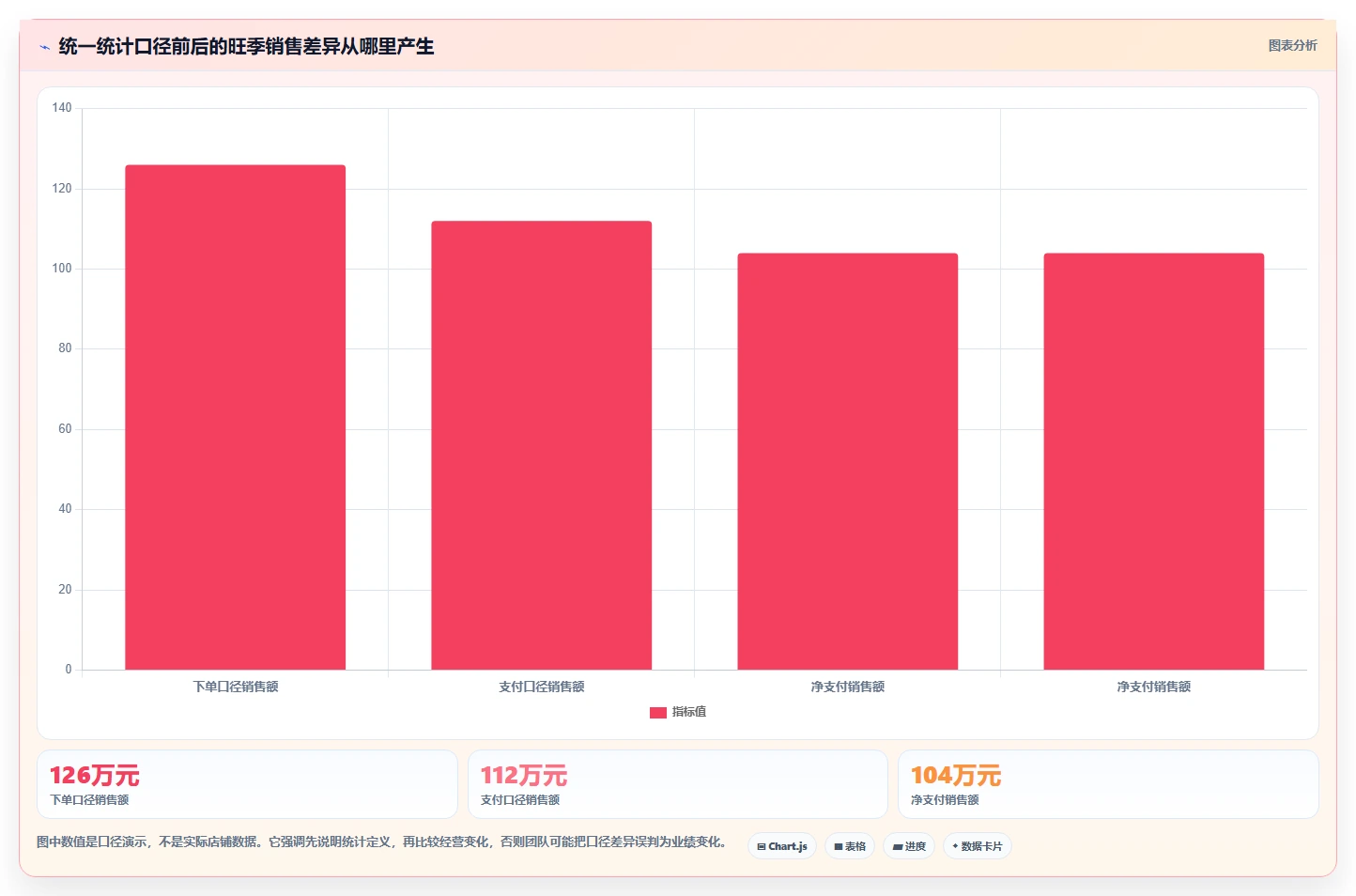Click the lightning icon beside the chart title

[44, 47]
